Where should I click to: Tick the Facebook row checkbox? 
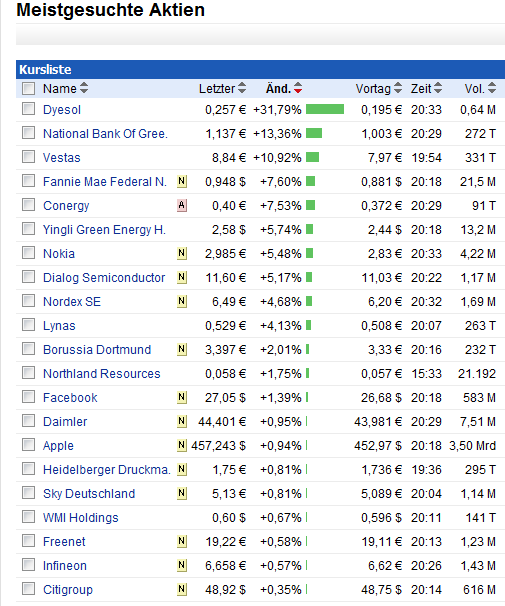(29, 397)
